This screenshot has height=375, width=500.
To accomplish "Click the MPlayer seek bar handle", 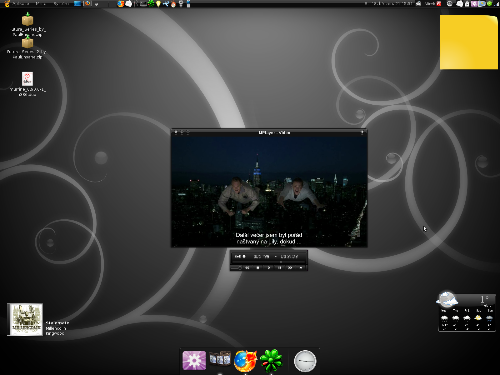I will [x=281, y=262].
